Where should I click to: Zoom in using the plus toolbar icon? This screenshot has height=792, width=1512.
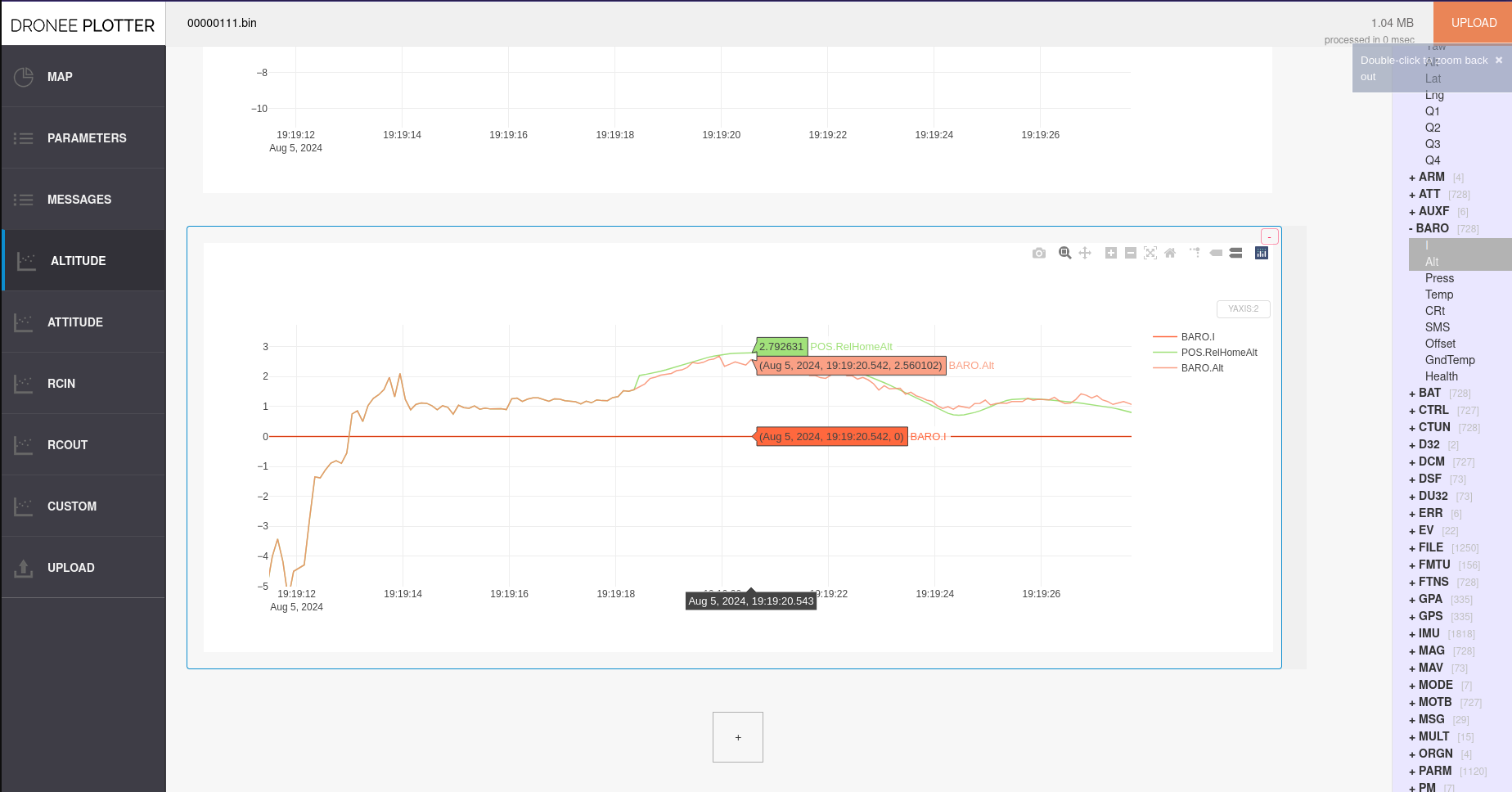(x=1111, y=253)
